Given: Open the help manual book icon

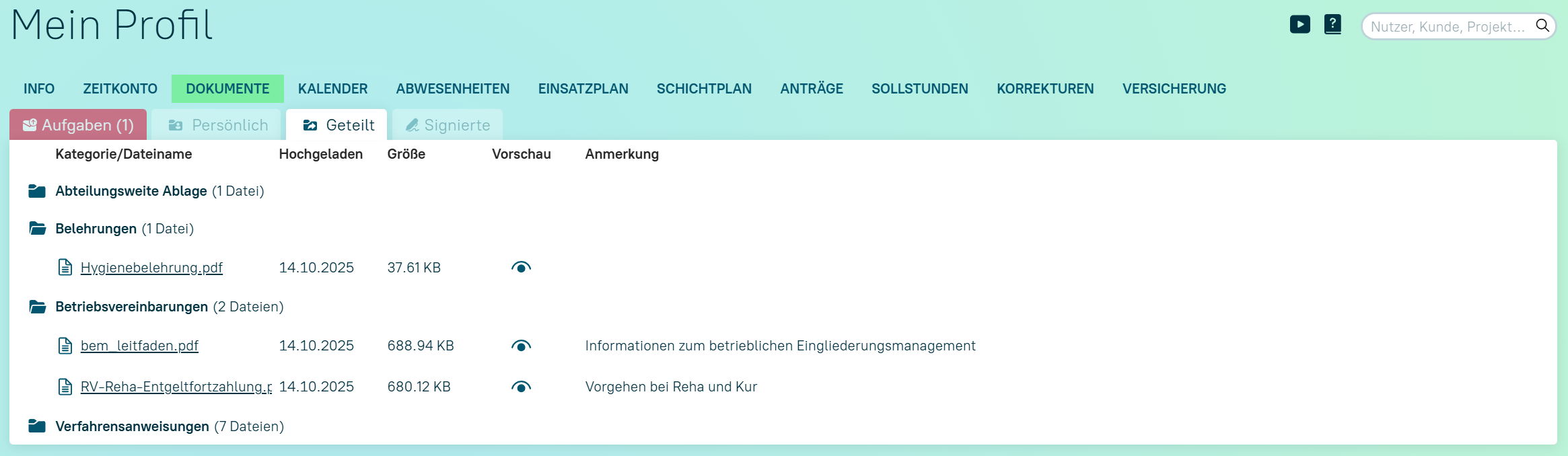Looking at the screenshot, I should tap(1332, 25).
